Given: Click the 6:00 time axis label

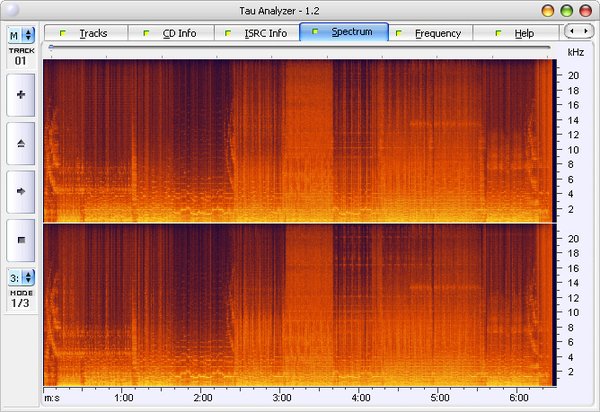Looking at the screenshot, I should pyautogui.click(x=519, y=398).
